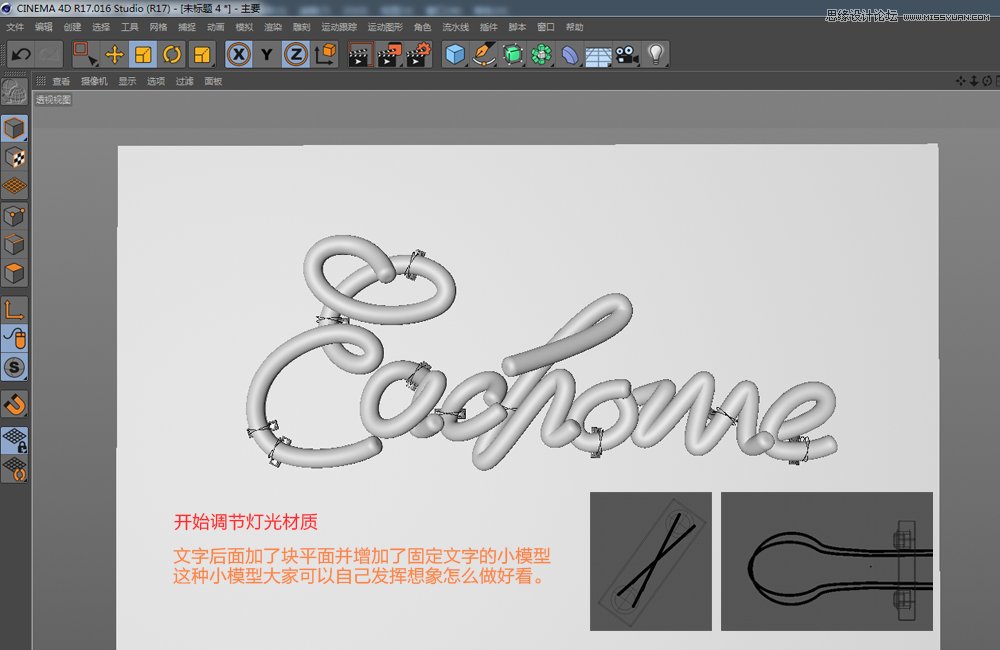Select the Move tool
Viewport: 1000px width, 650px height.
tap(114, 54)
